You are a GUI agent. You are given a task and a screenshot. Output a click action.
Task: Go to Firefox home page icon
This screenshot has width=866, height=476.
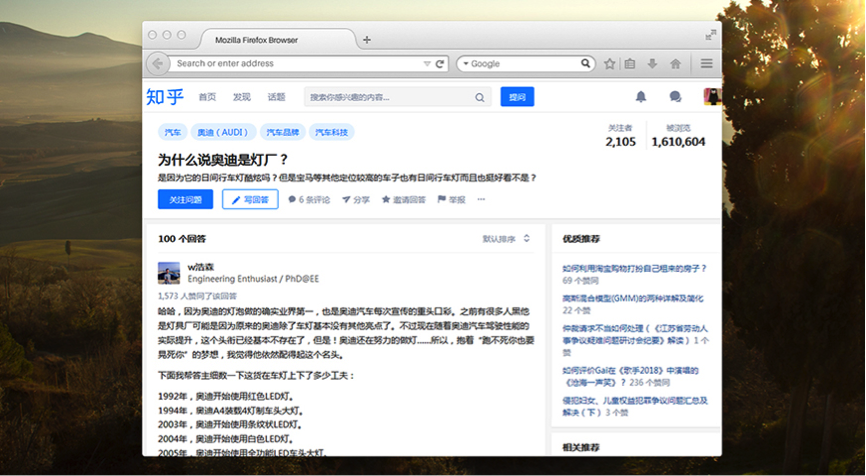click(675, 64)
